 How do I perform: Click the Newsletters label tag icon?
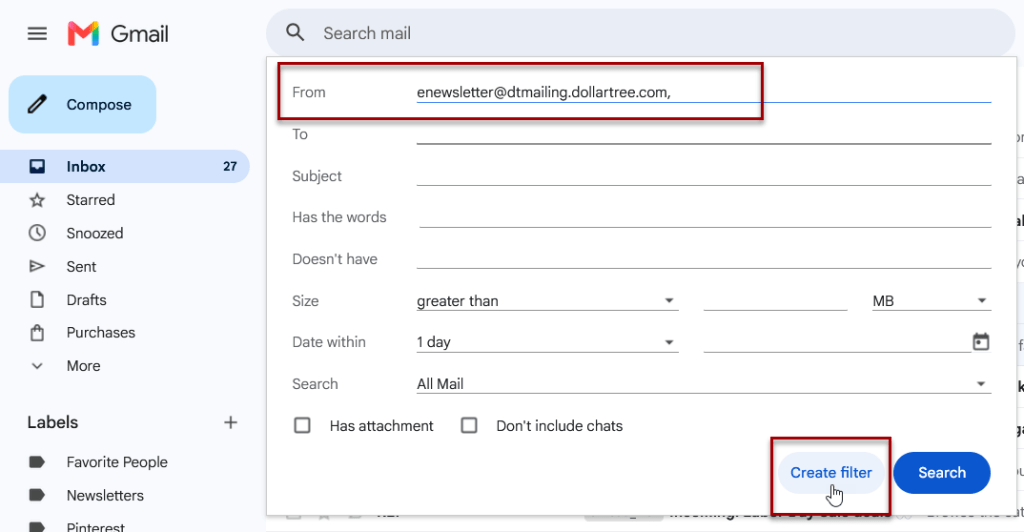tap(37, 495)
